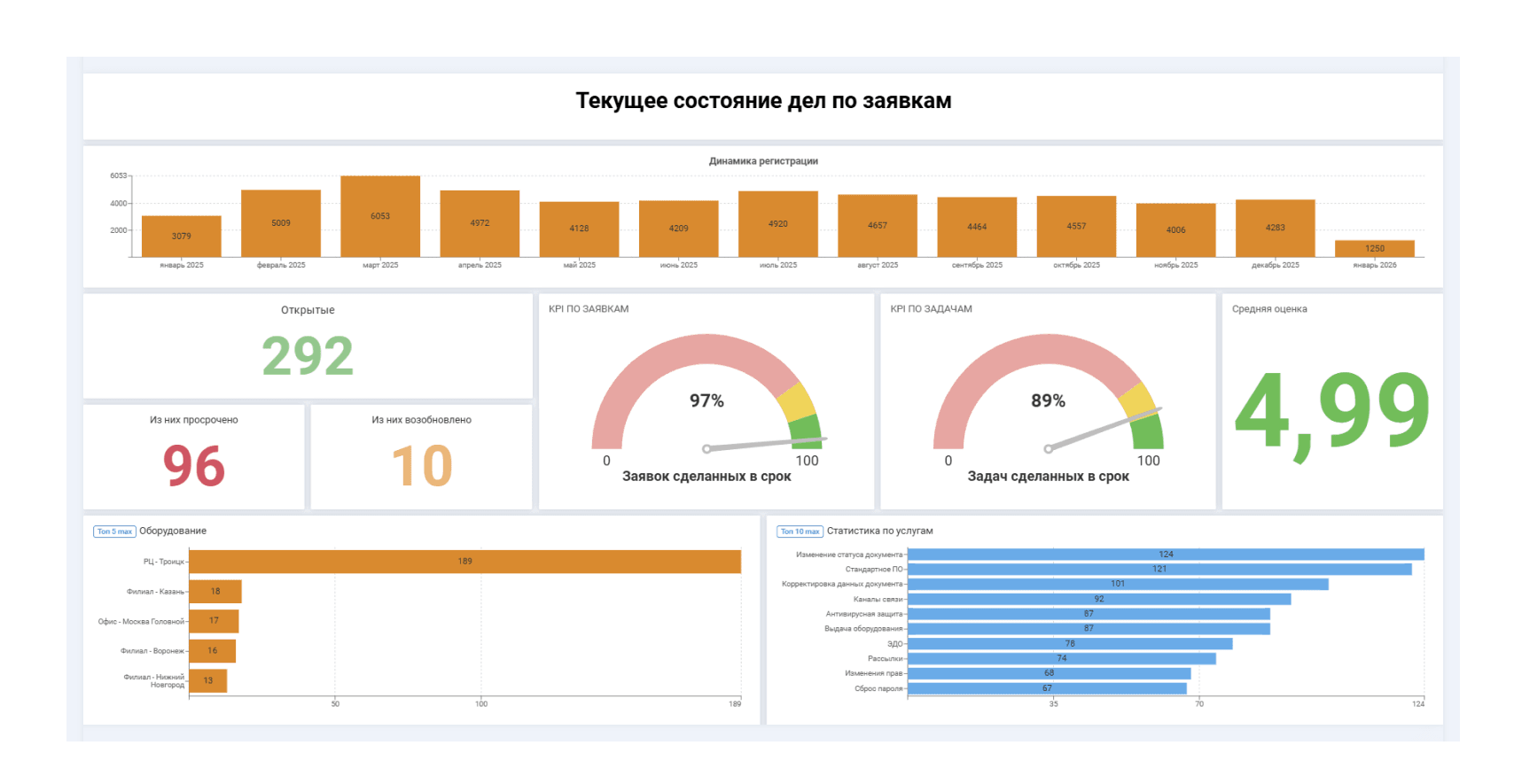Click the Филиал - Казань bar
Viewport: 1514px width, 784px height.
click(x=215, y=592)
